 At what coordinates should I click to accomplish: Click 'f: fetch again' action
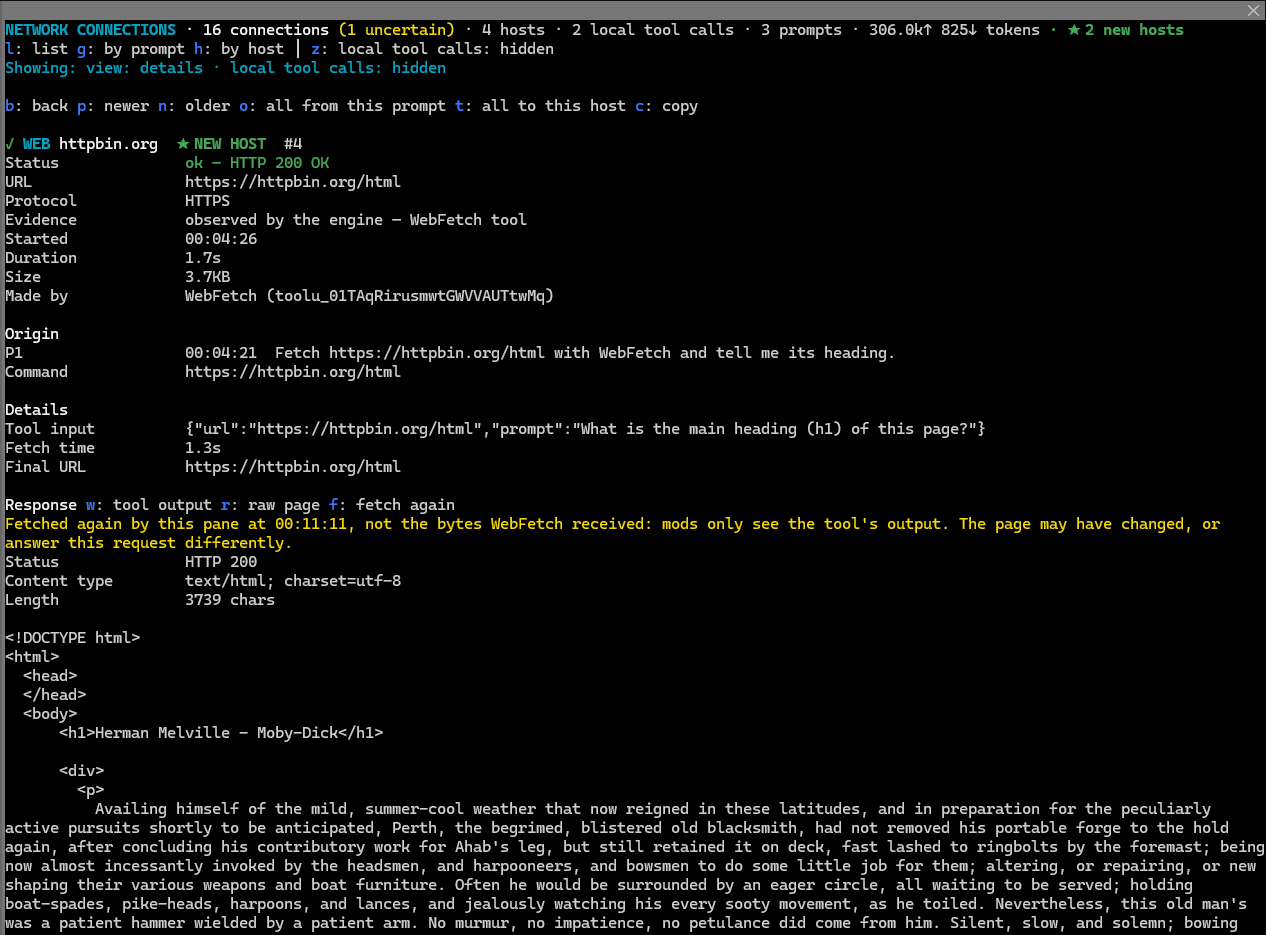click(x=391, y=504)
